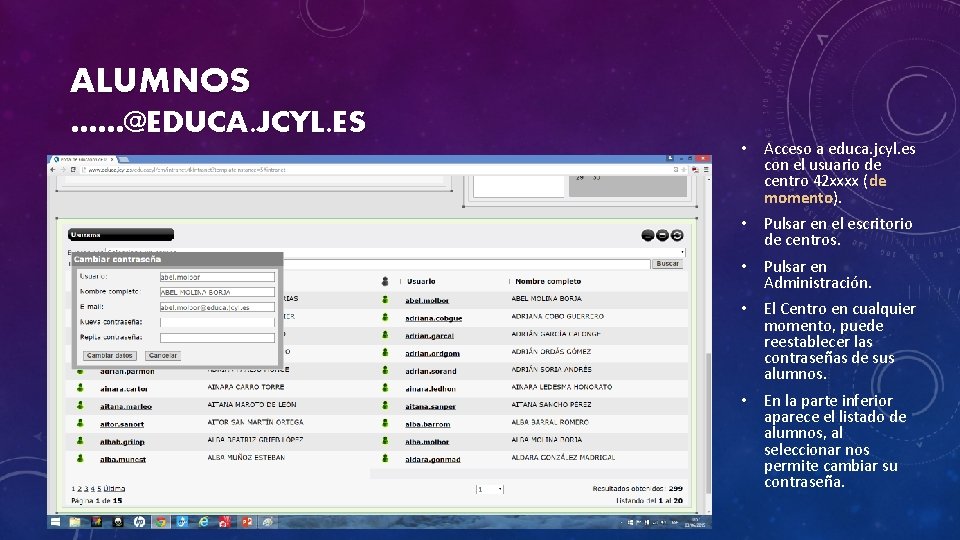Open File Explorer from the taskbar
This screenshot has height=540, width=960.
click(x=75, y=522)
